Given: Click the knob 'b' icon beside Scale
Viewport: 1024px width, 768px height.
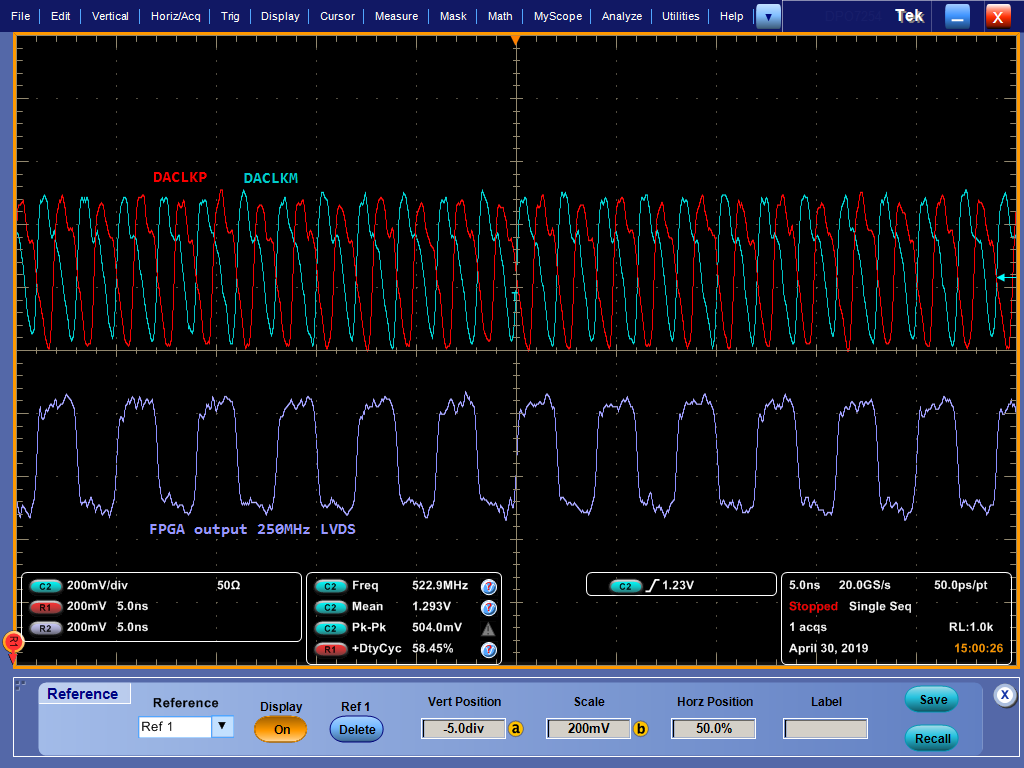Looking at the screenshot, I should (x=641, y=728).
